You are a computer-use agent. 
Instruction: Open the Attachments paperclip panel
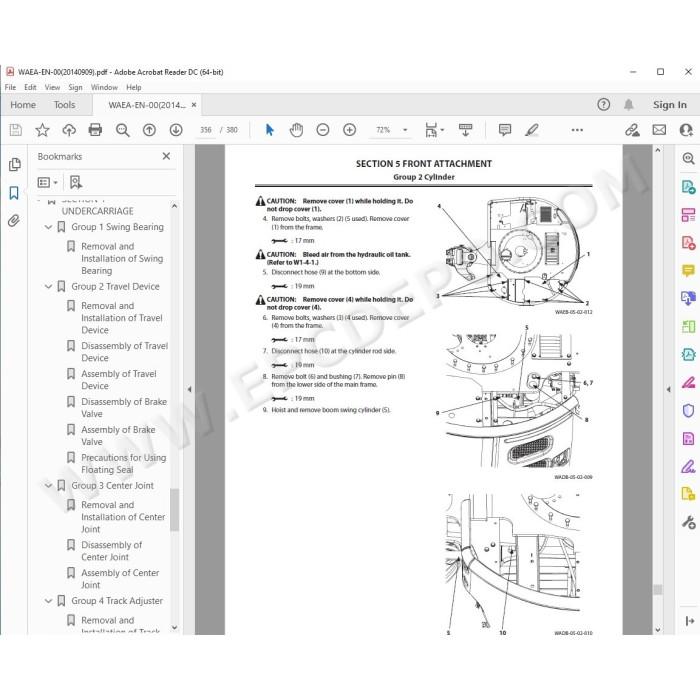tap(14, 221)
